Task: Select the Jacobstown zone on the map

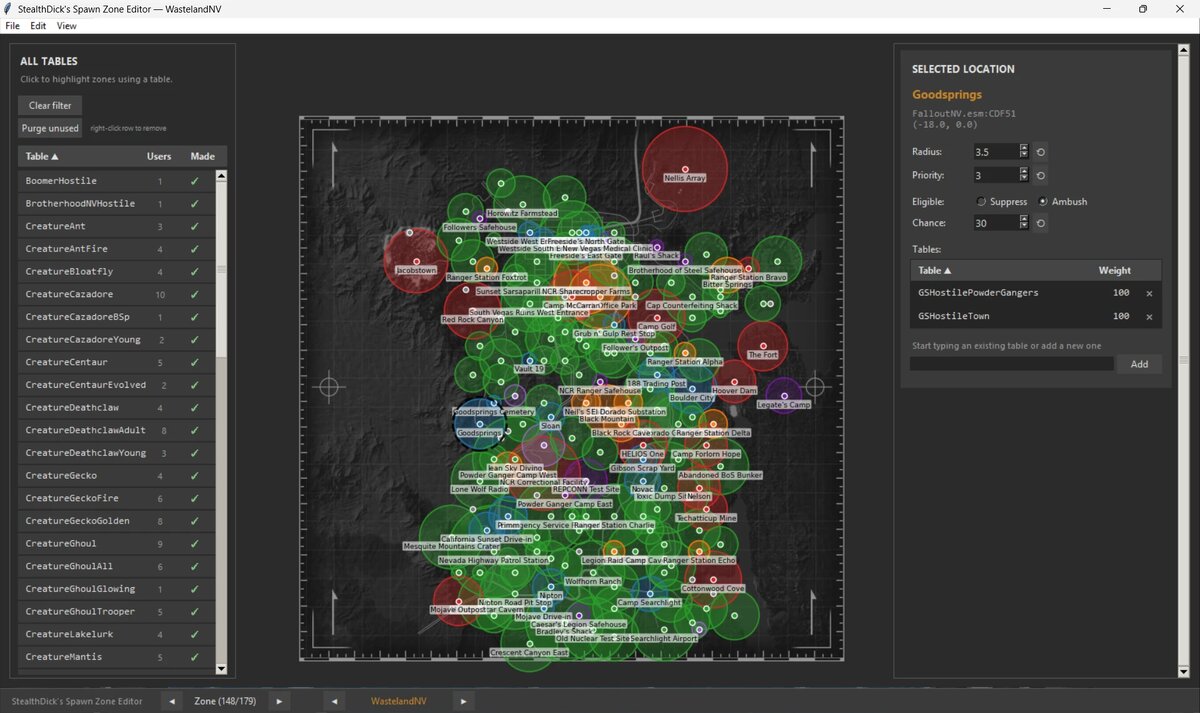Action: 416,261
